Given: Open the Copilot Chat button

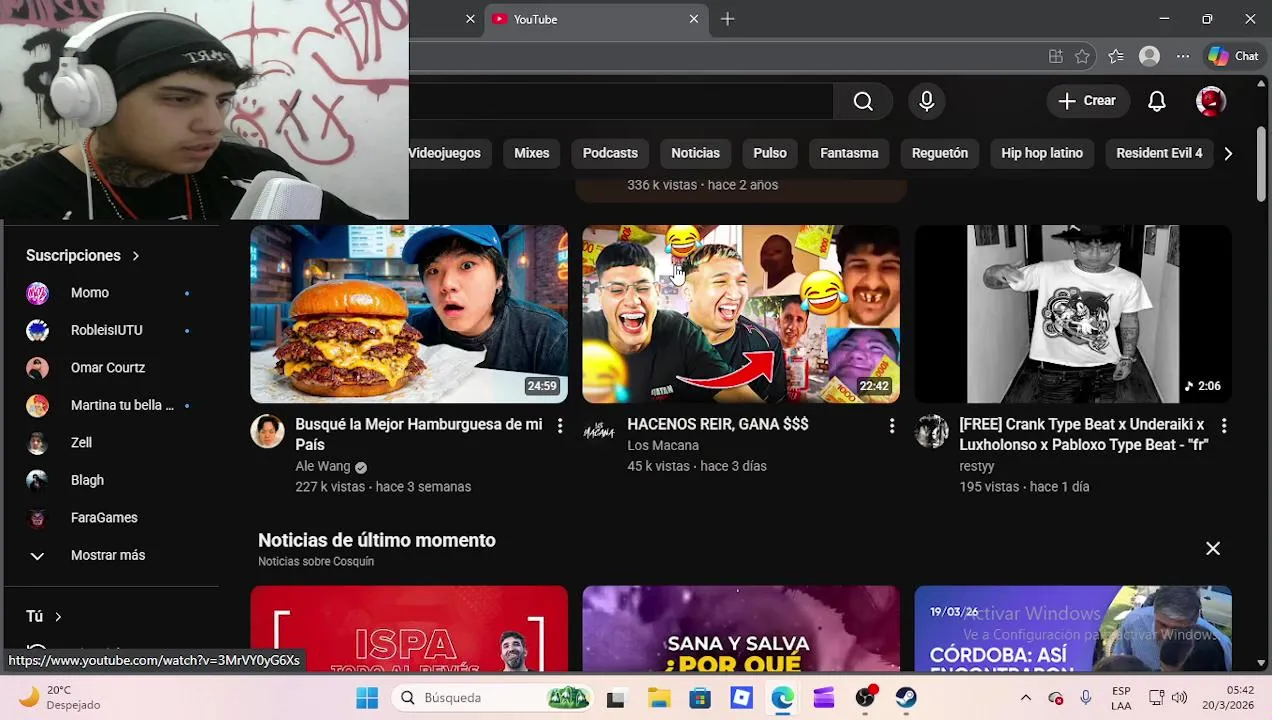Looking at the screenshot, I should [x=1233, y=57].
